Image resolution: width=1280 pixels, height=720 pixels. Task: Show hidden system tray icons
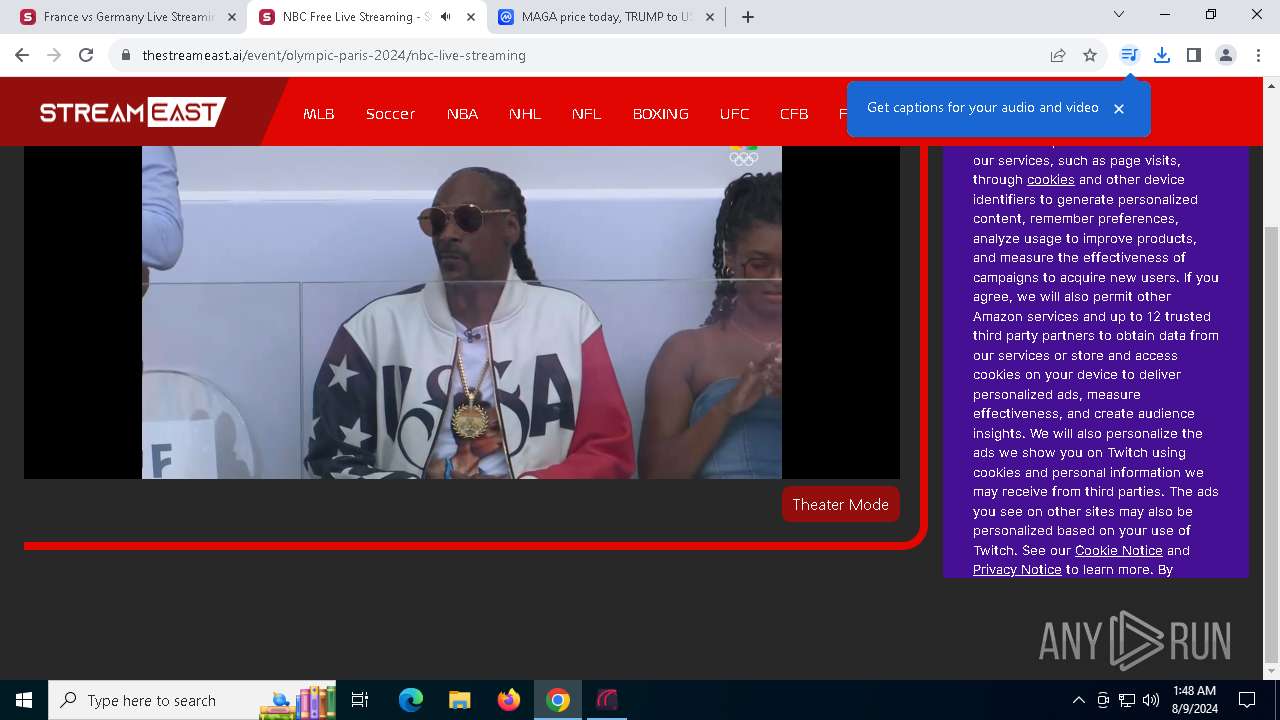(x=1078, y=700)
